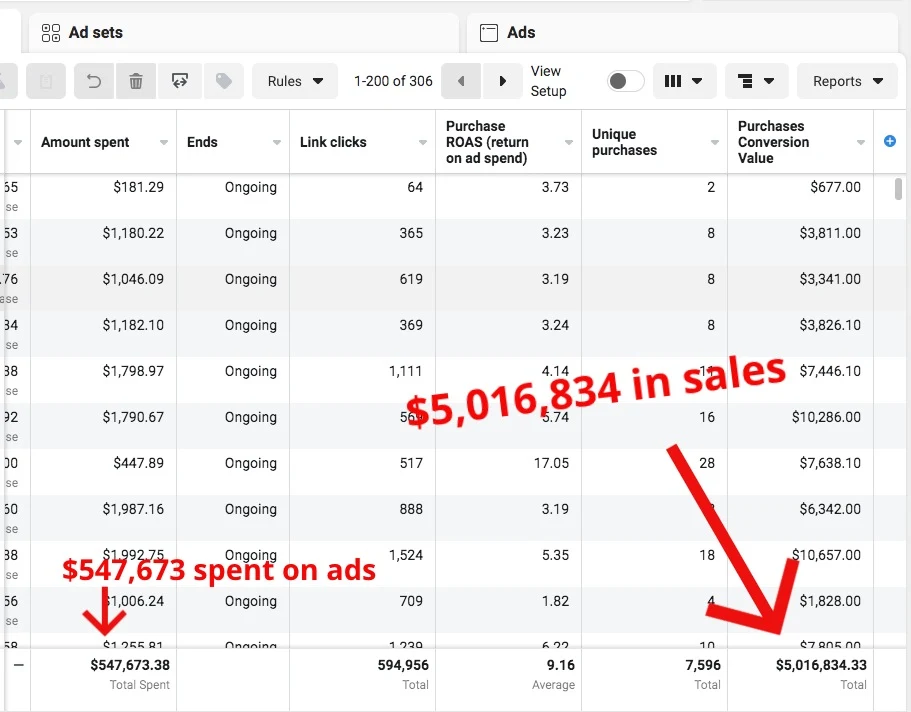This screenshot has height=712, width=911.
Task: Click the tag label icon
Action: tap(223, 81)
